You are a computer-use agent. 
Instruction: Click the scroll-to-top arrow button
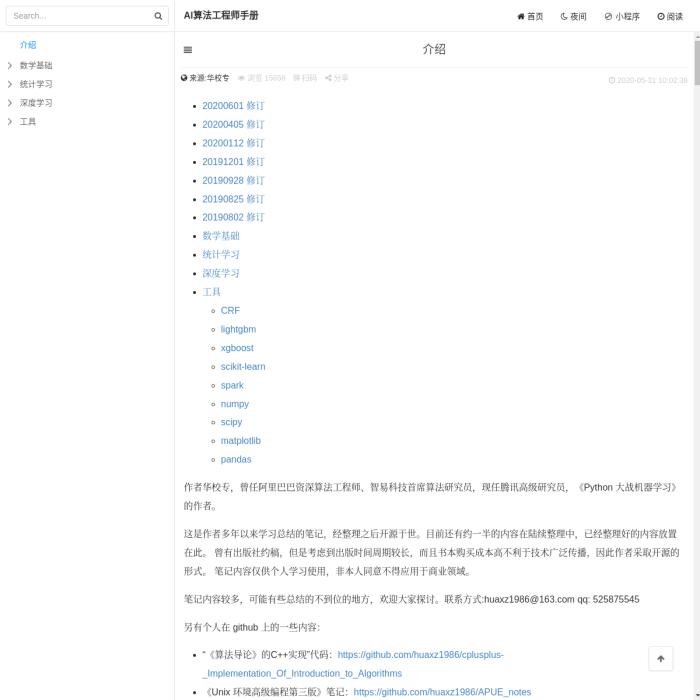point(660,658)
